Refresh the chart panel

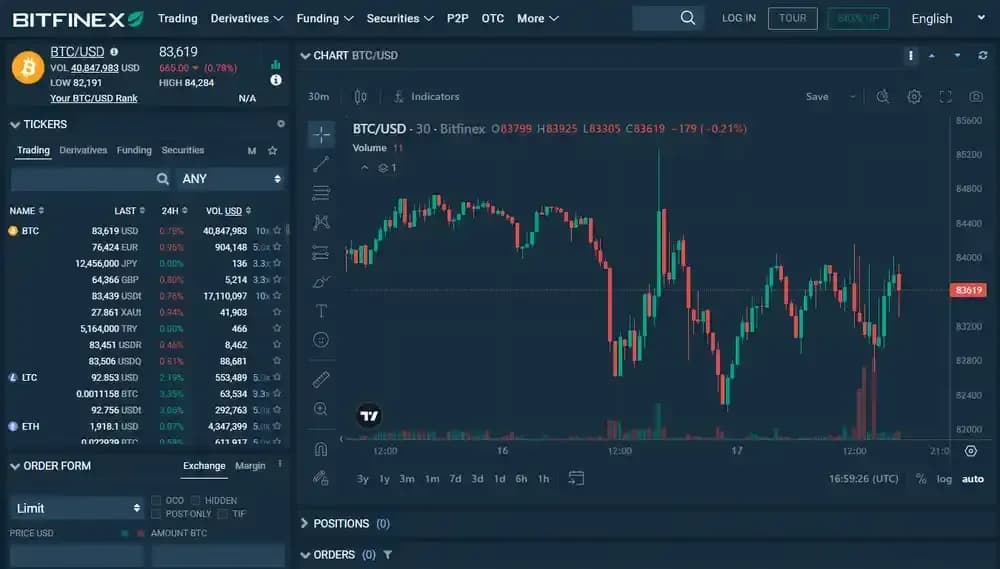point(983,55)
